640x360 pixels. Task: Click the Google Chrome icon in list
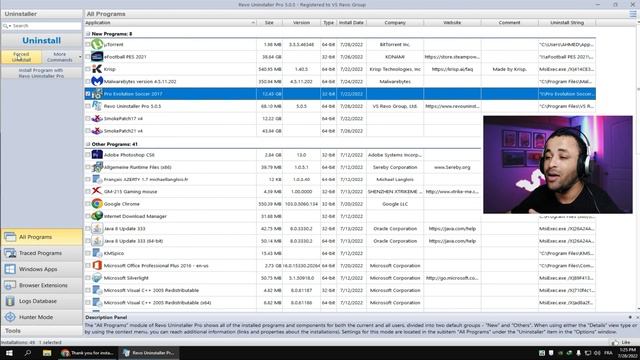click(97, 204)
